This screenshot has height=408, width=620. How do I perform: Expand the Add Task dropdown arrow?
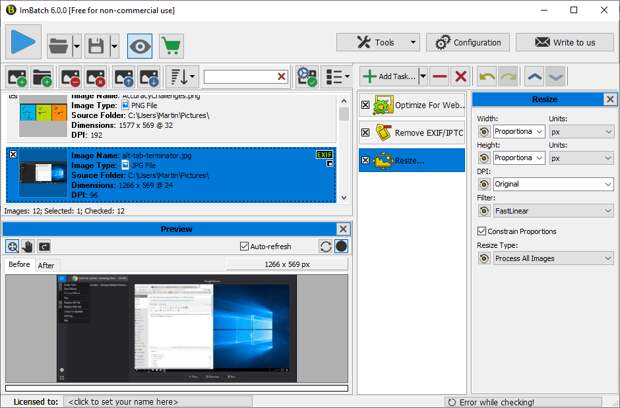click(x=423, y=76)
